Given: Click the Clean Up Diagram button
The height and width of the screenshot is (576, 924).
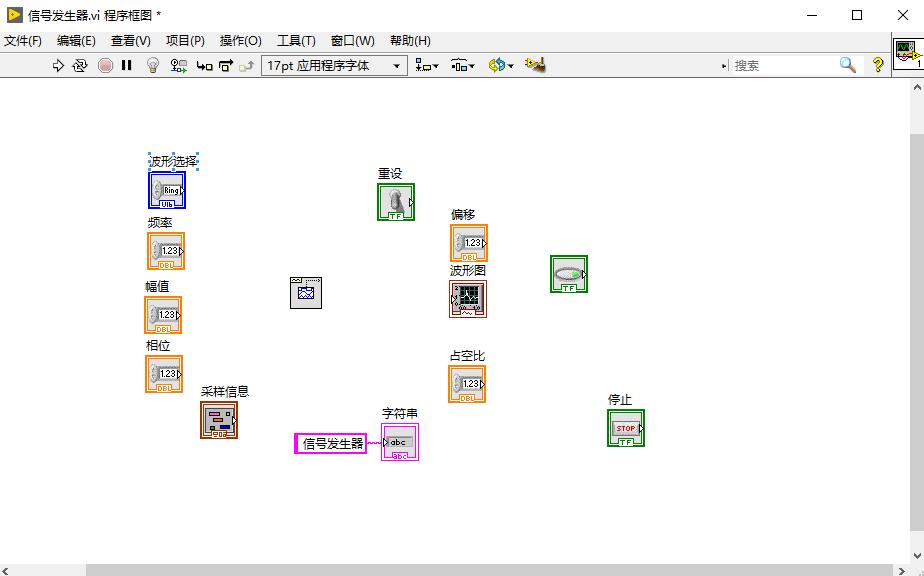Looking at the screenshot, I should (535, 65).
